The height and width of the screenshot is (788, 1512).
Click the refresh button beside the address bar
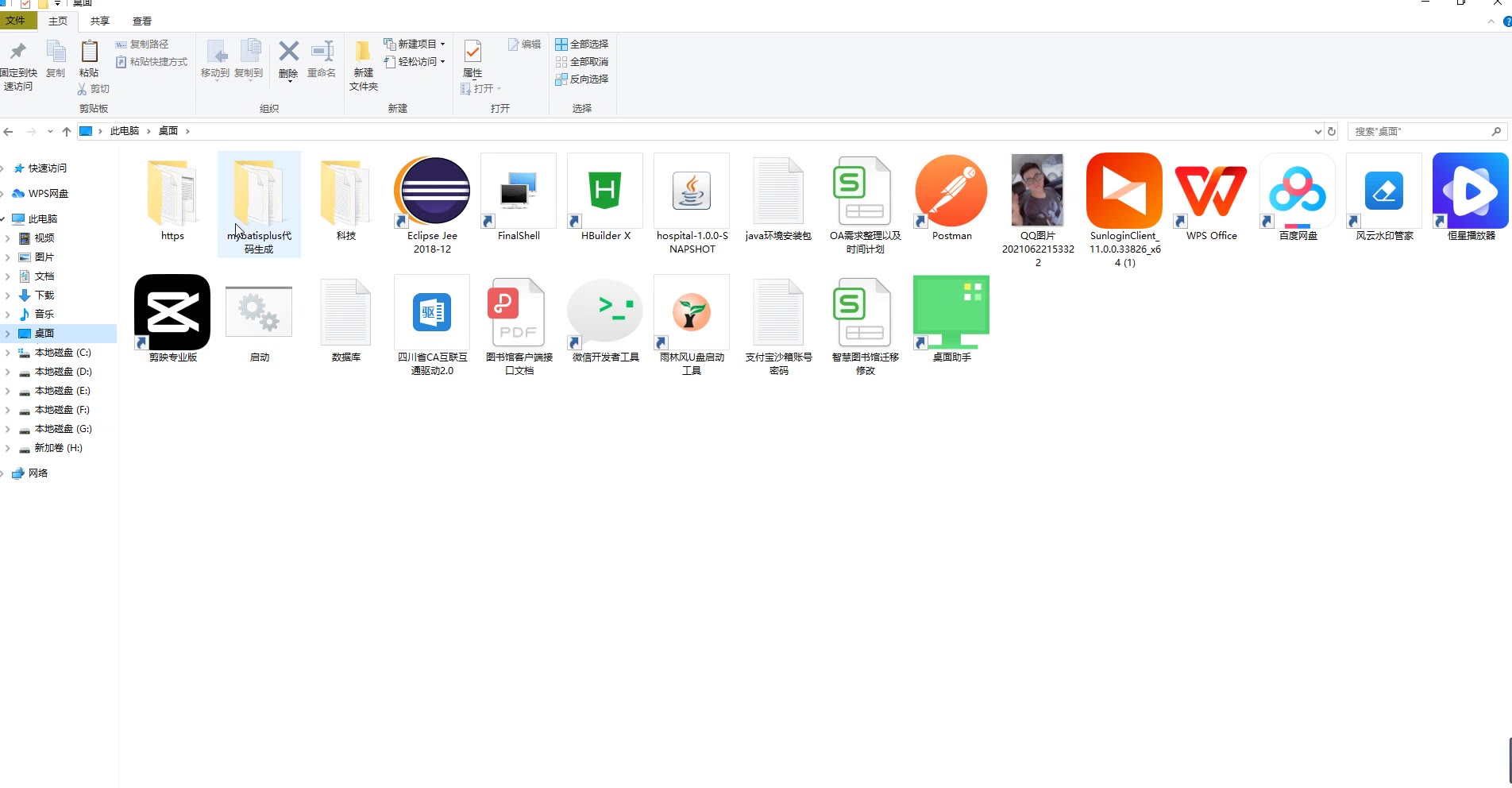pos(1333,132)
